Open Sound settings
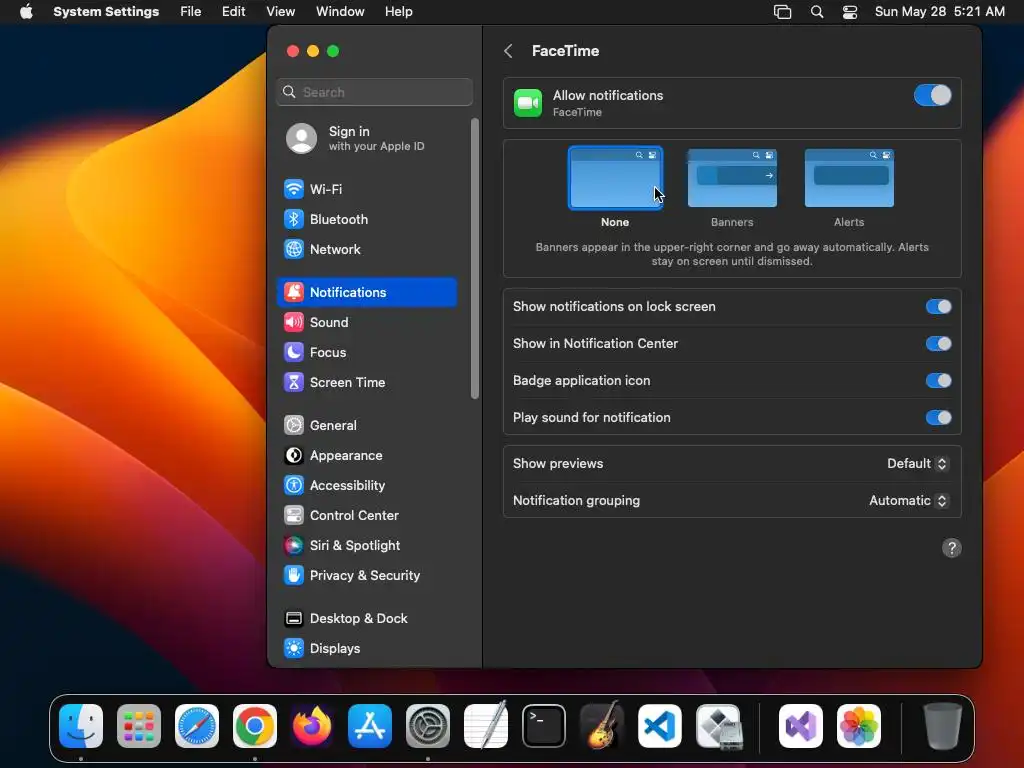This screenshot has height=768, width=1024. tap(366, 323)
